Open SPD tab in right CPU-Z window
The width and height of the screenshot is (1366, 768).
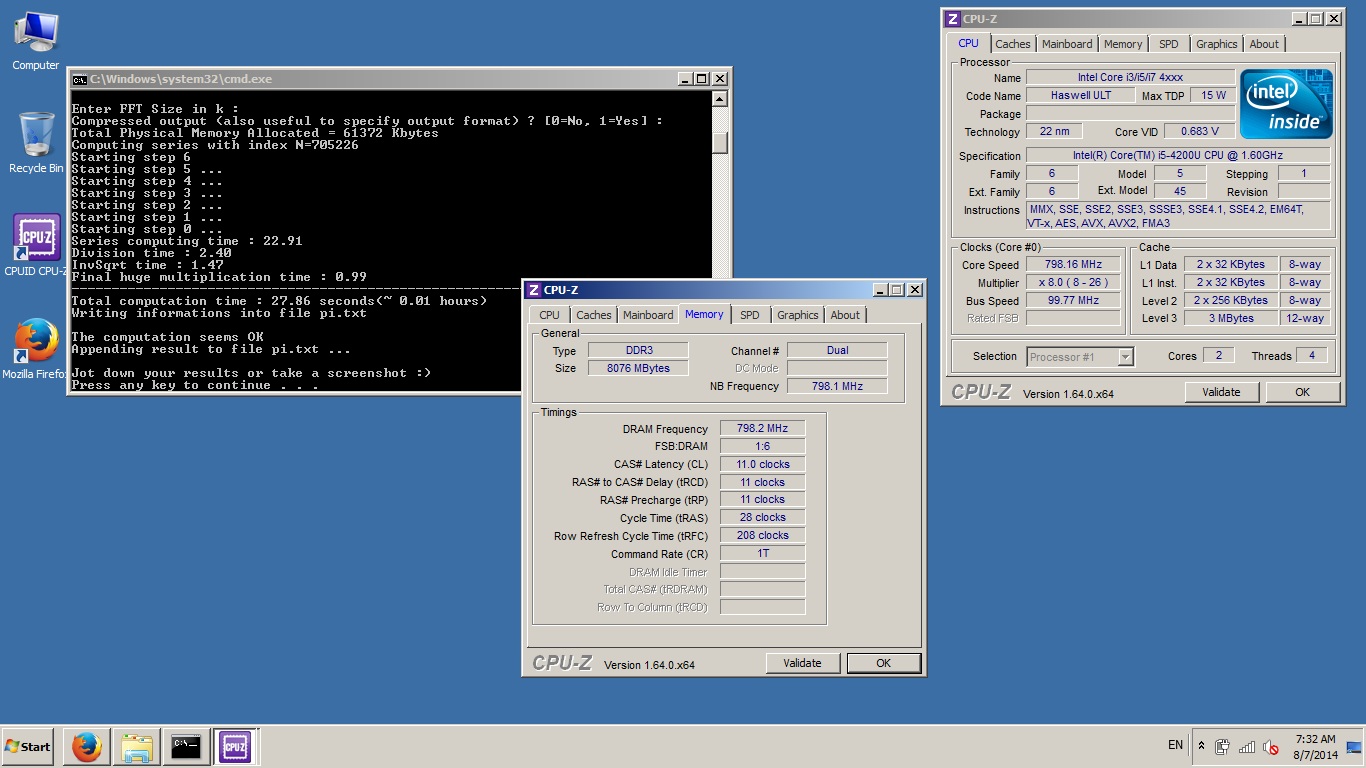(x=1168, y=44)
